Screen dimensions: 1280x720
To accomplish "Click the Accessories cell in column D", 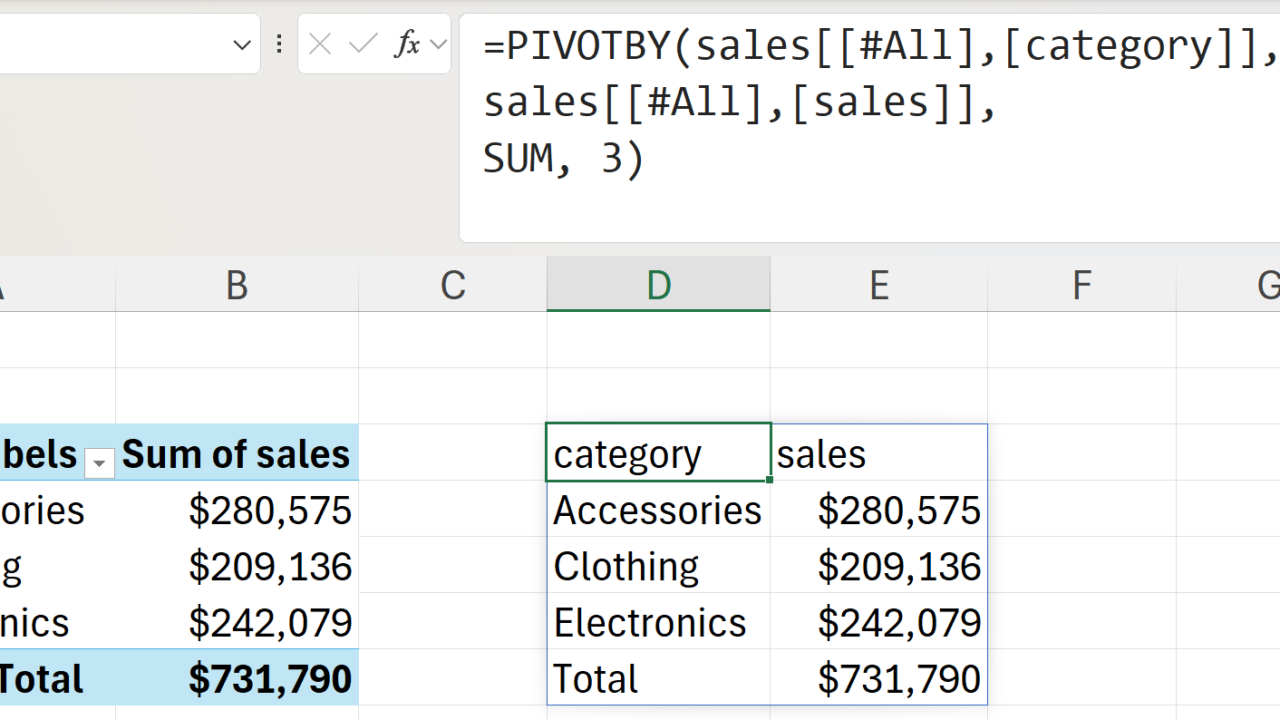I will click(658, 511).
